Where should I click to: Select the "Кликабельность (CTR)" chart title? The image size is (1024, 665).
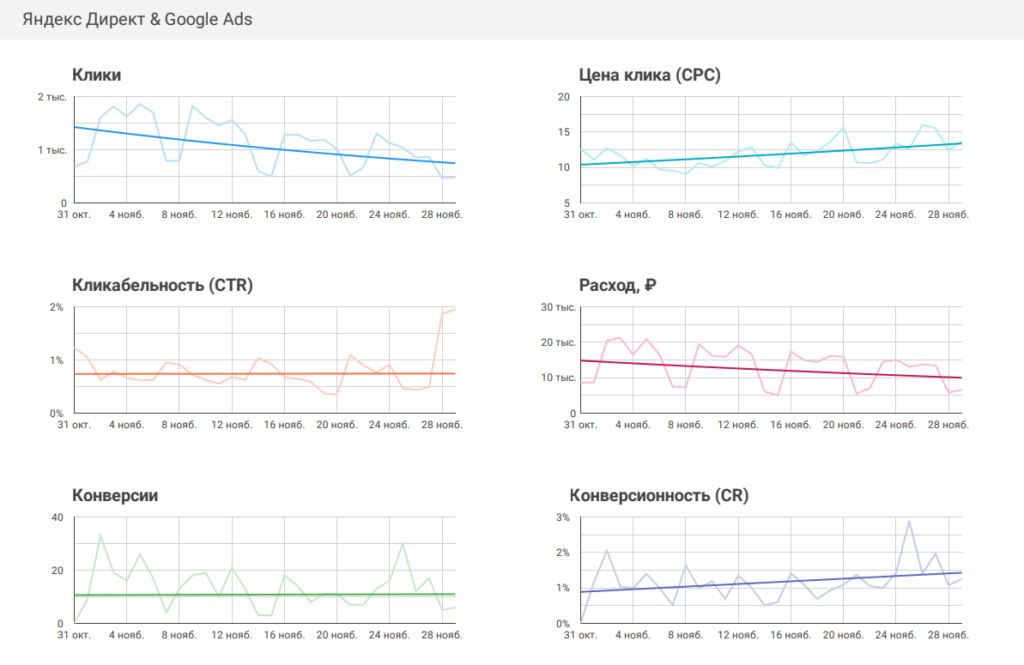point(163,285)
